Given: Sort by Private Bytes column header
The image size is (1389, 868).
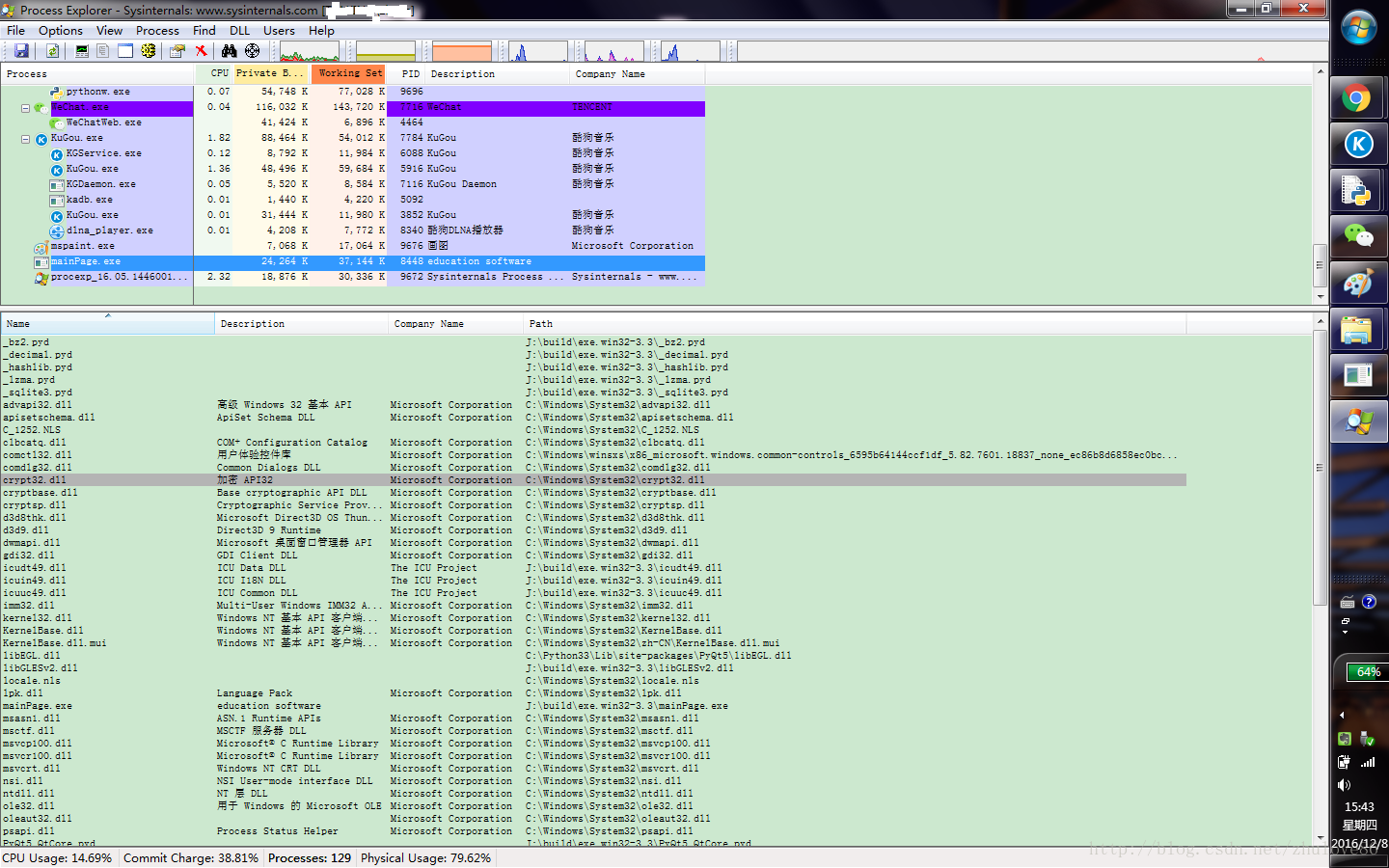Looking at the screenshot, I should 271,73.
